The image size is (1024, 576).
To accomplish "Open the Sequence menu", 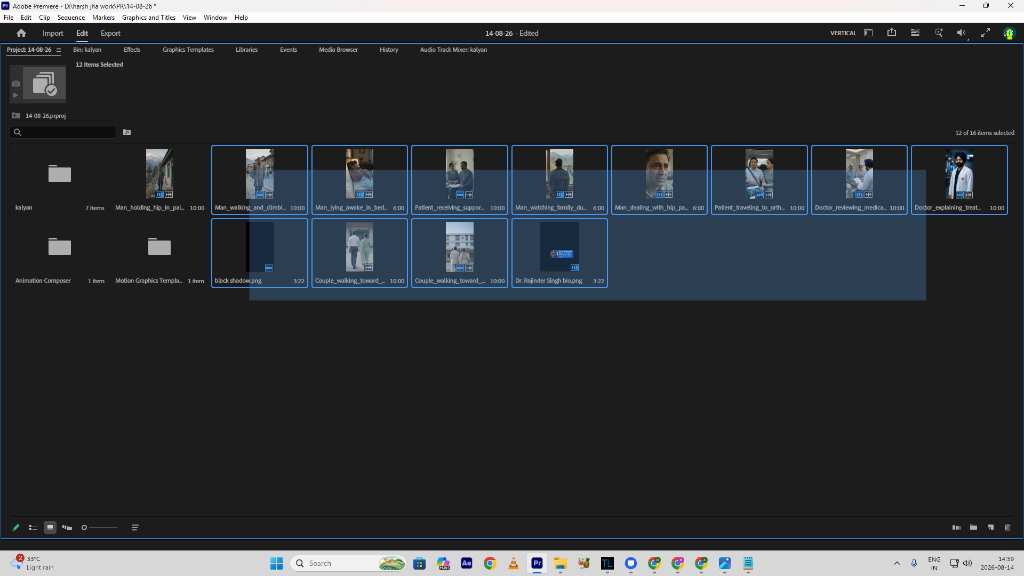I will click(x=71, y=18).
